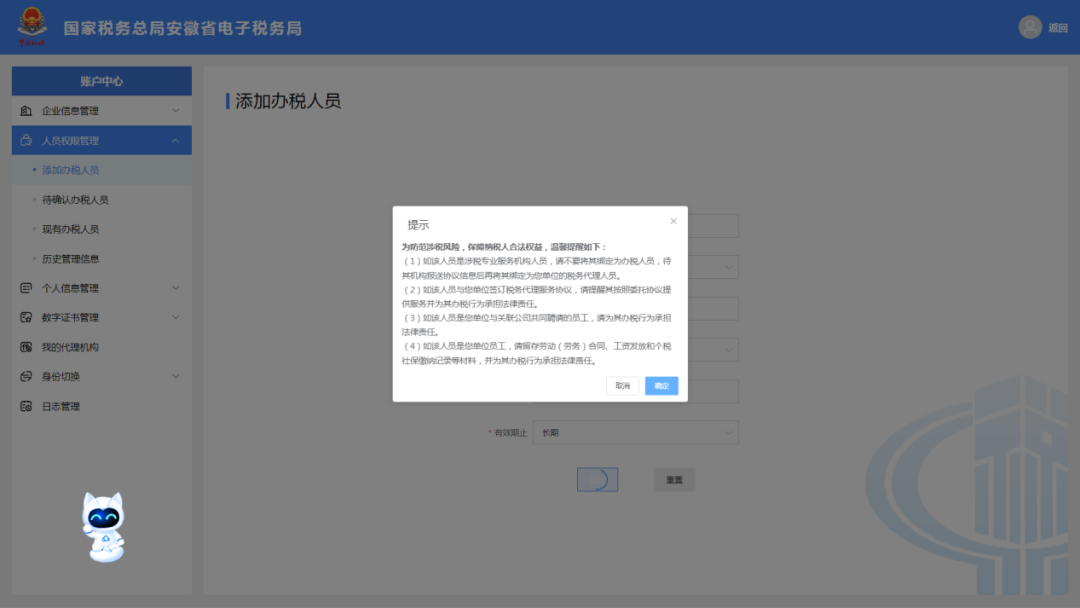Expand 数字证书管理 chevron

(176, 317)
